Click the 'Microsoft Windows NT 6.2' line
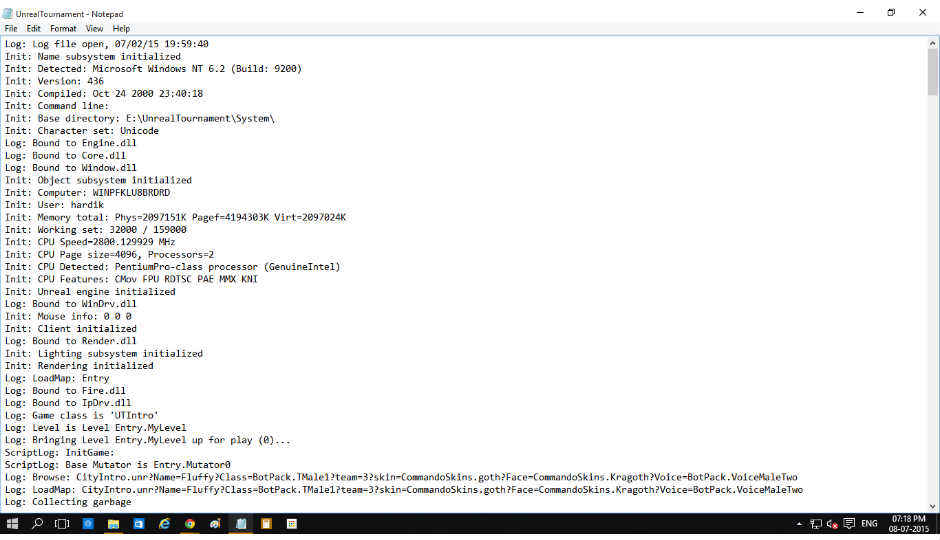The width and height of the screenshot is (940, 540). [153, 69]
